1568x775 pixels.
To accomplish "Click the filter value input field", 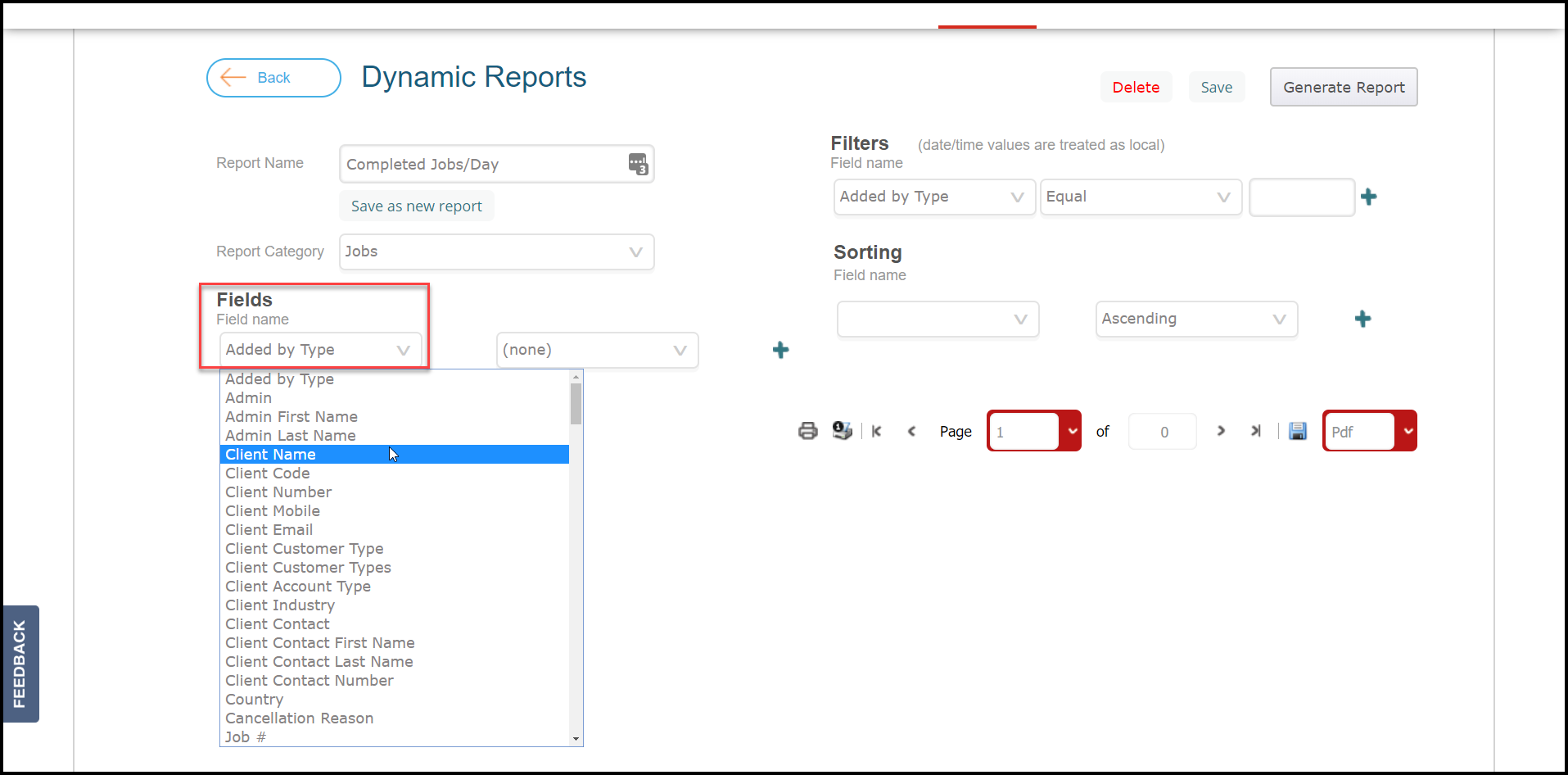I will [1302, 197].
